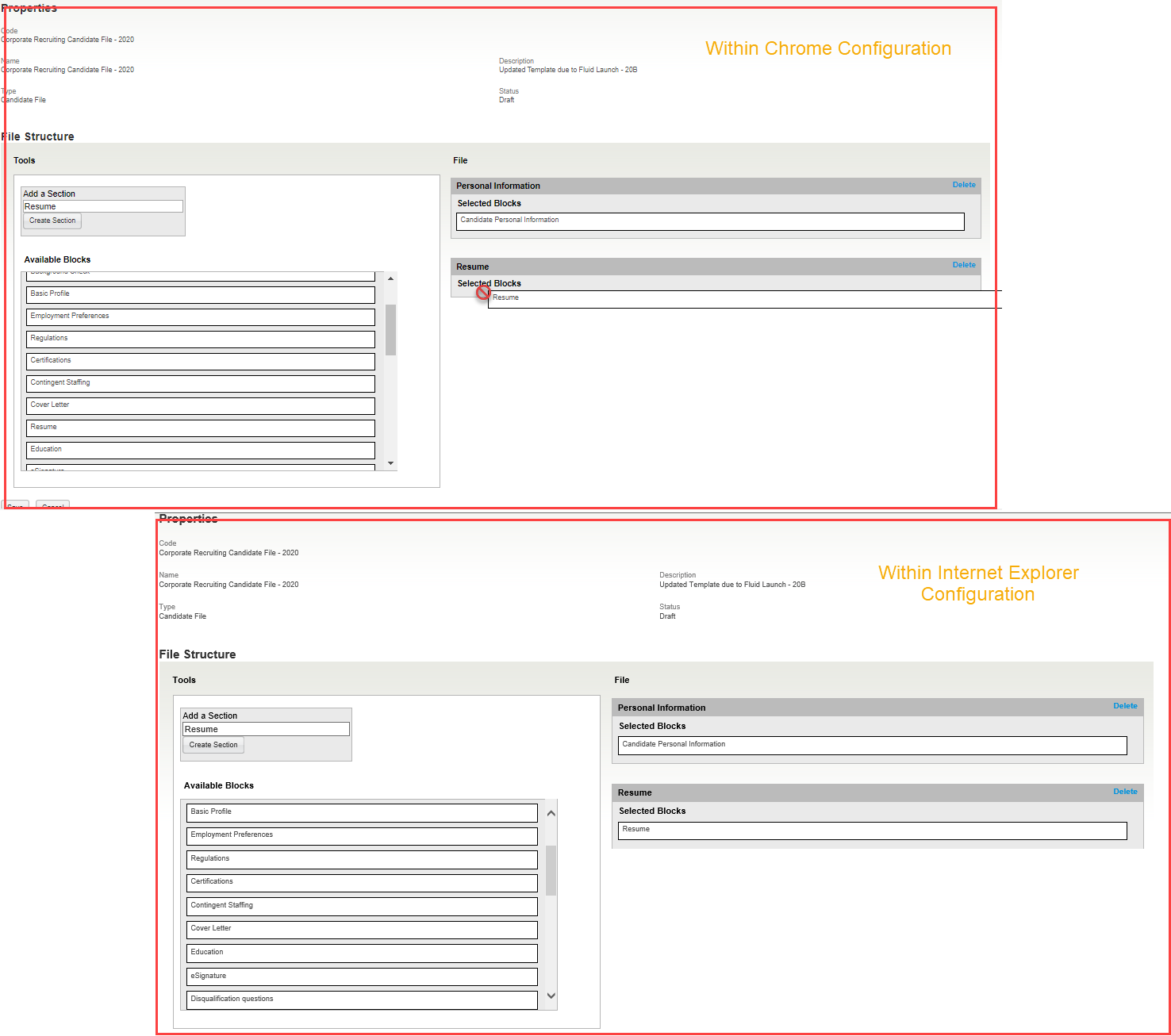This screenshot has width=1171, height=1036.
Task: Delete the Personal Information section in Chrome view
Action: click(x=964, y=185)
